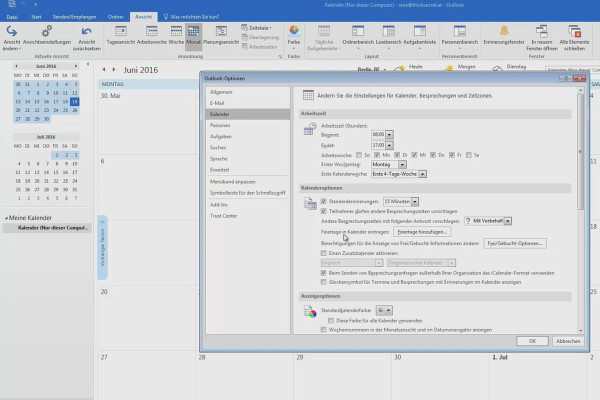Select Menüband anpassen category
Image resolution: width=600 pixels, height=400 pixels.
(x=248, y=182)
